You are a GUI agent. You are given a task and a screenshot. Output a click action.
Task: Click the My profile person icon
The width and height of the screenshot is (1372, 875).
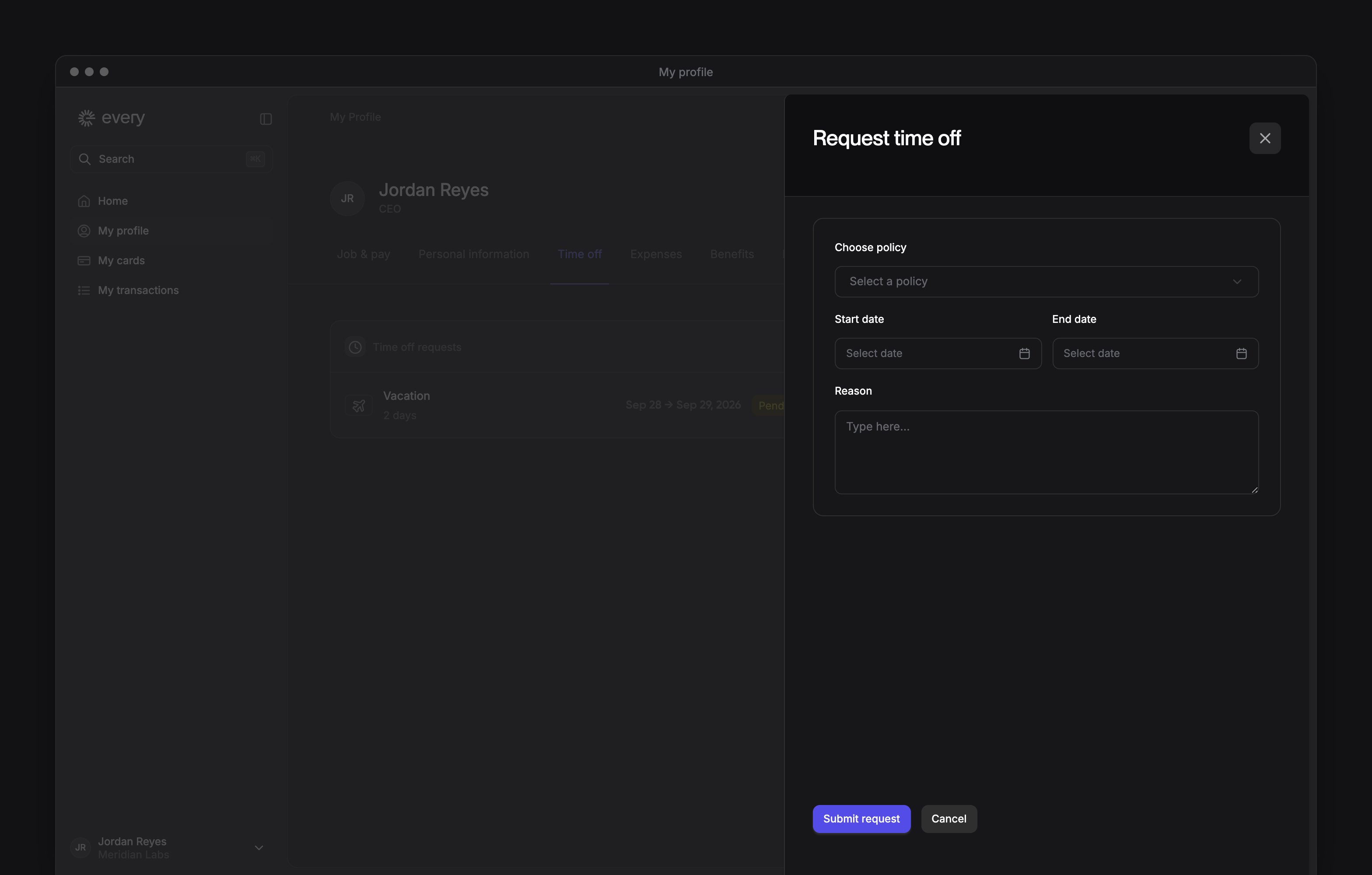(x=84, y=231)
